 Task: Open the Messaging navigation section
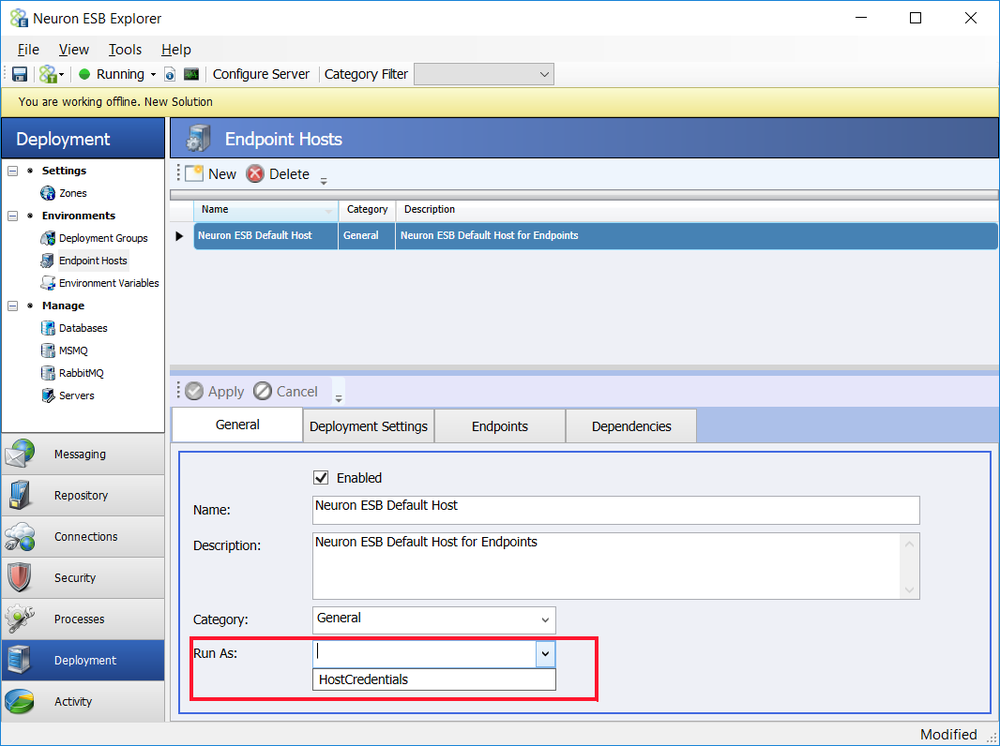pos(83,454)
